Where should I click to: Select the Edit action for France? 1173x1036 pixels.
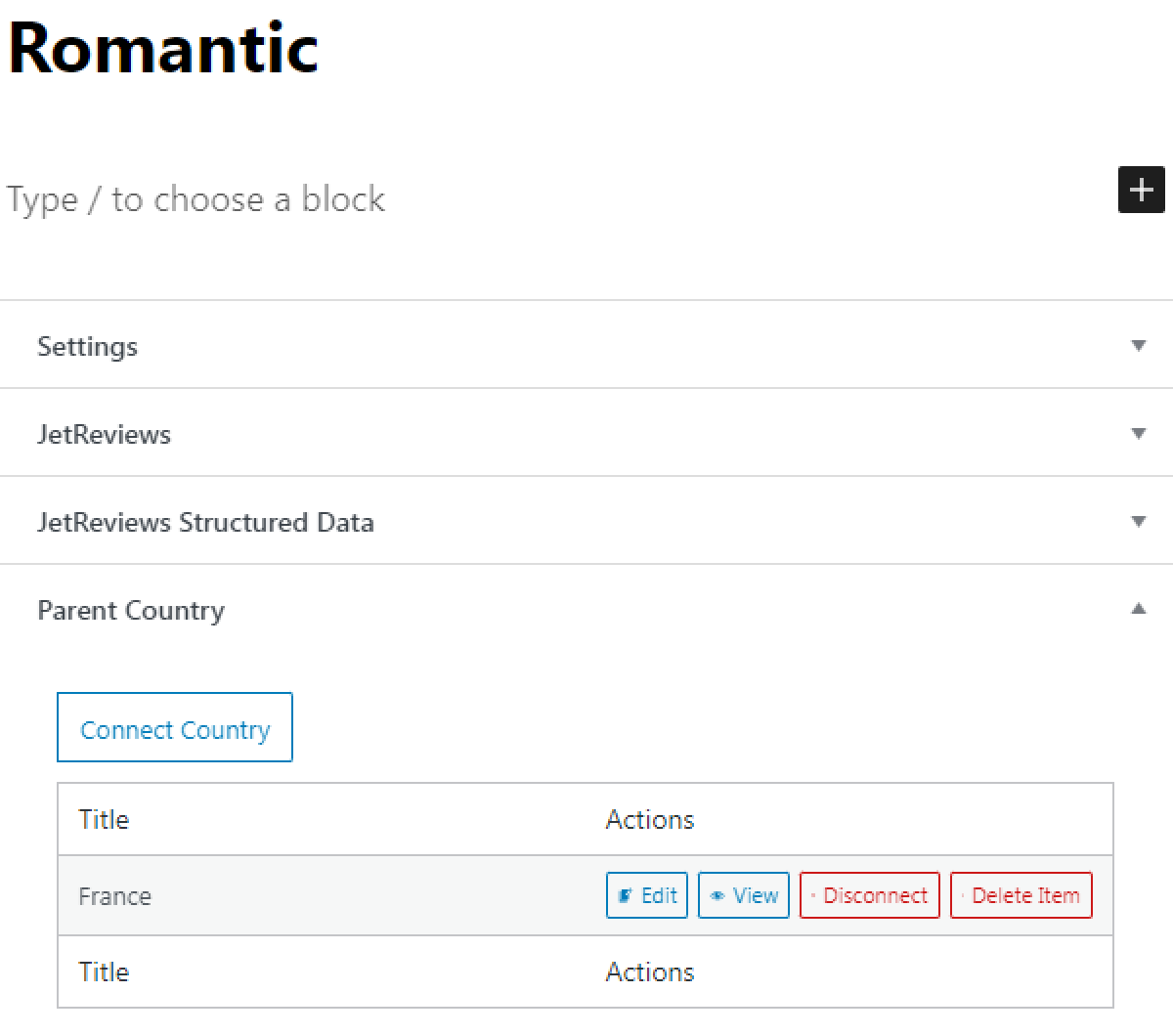[646, 894]
